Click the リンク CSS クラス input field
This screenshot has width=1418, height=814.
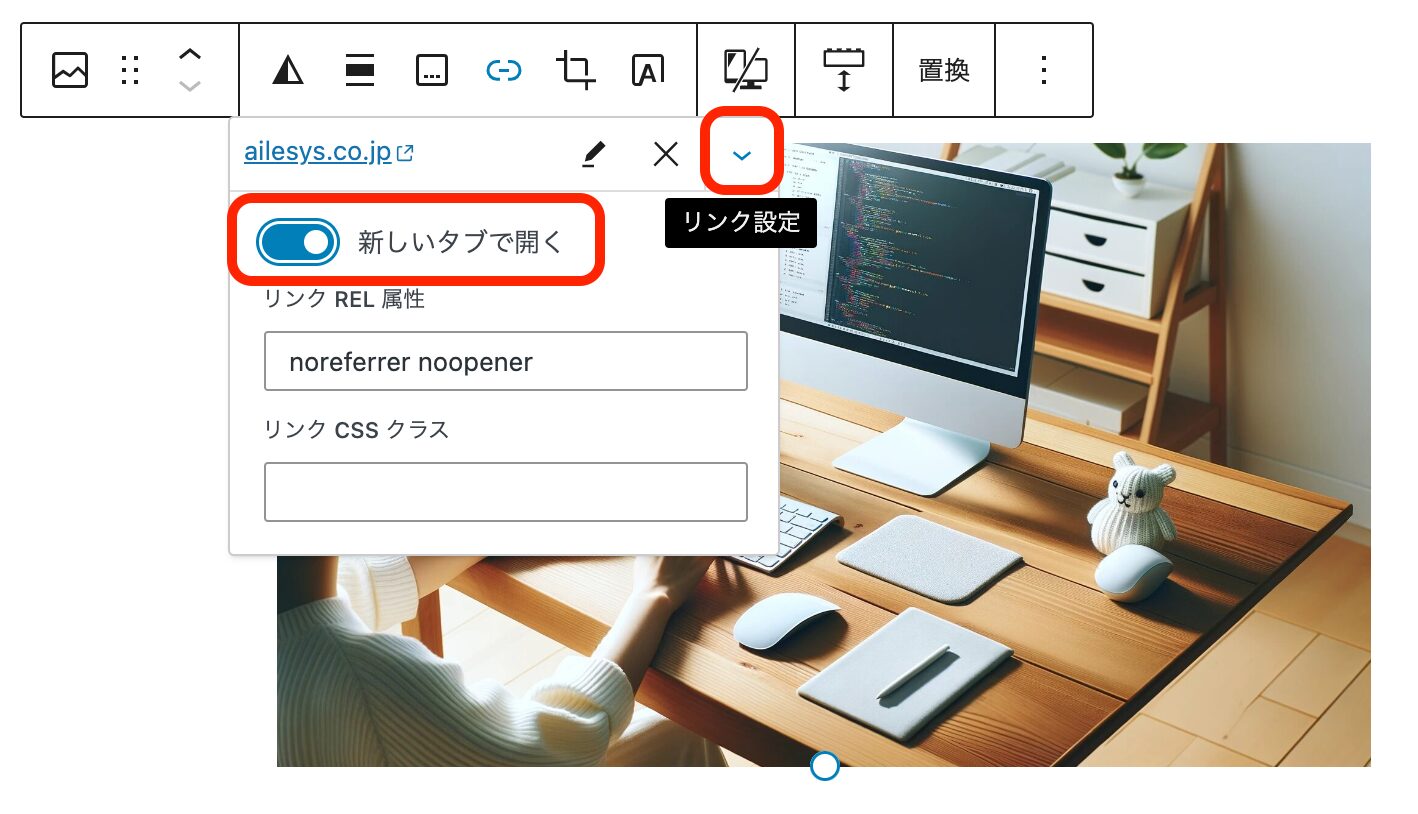[506, 491]
